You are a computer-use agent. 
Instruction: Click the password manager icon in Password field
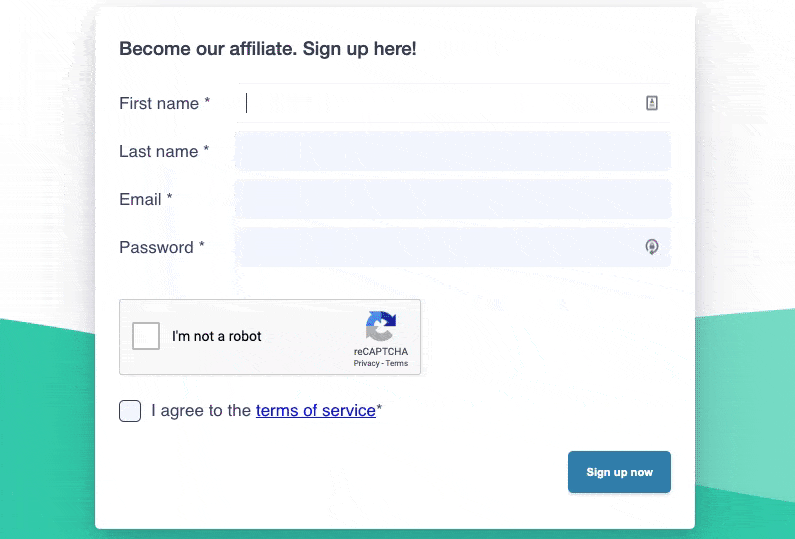coord(652,247)
